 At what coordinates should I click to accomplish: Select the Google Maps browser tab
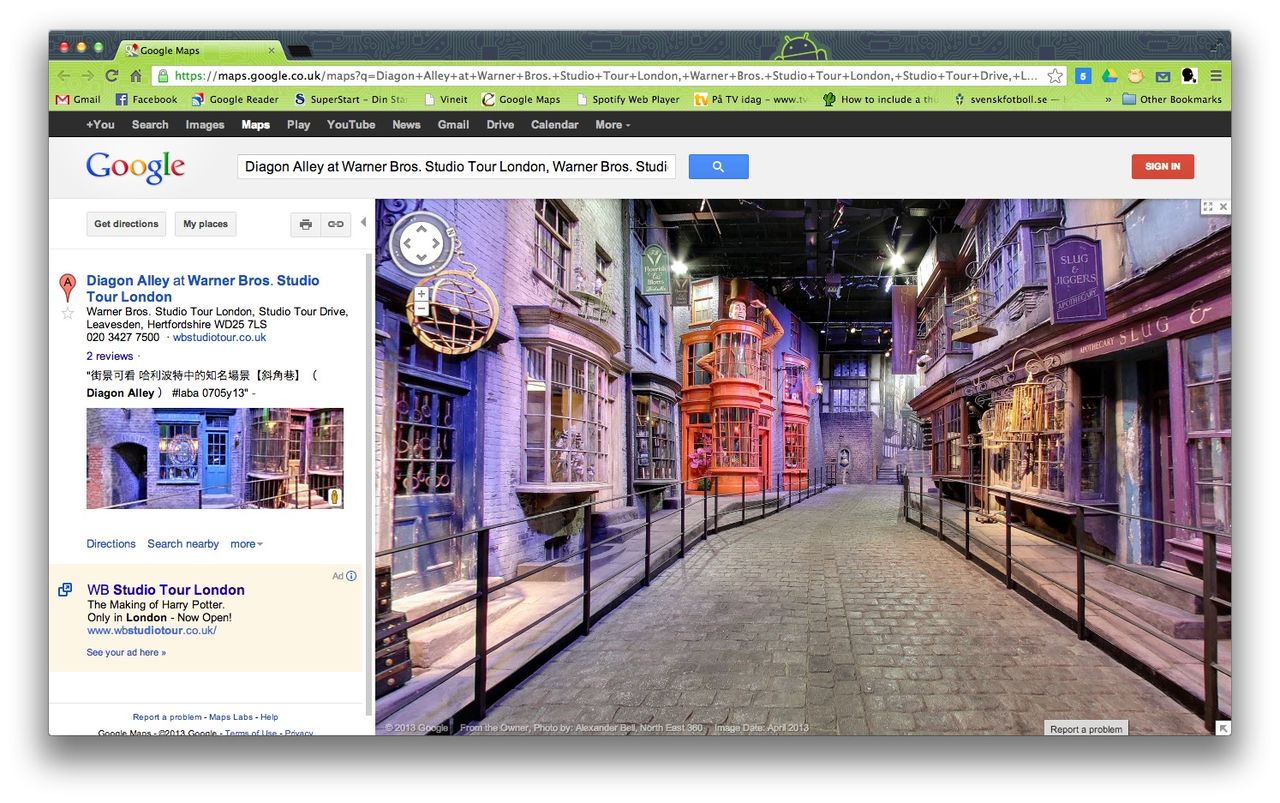tap(200, 50)
